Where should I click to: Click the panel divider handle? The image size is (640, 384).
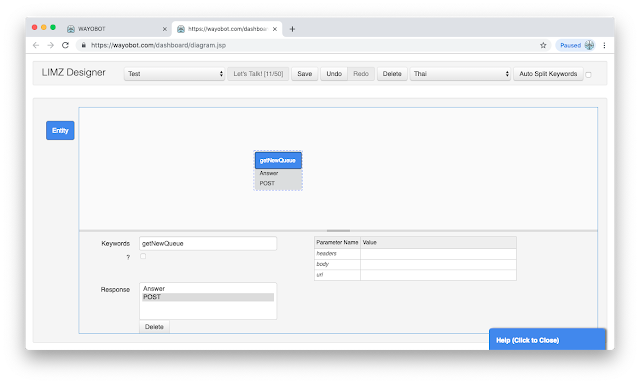pos(338,231)
